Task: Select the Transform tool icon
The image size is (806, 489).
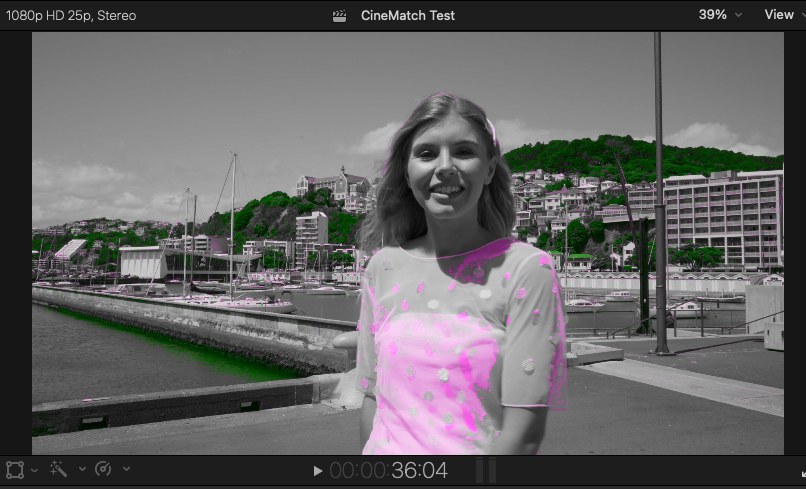Action: 15,469
